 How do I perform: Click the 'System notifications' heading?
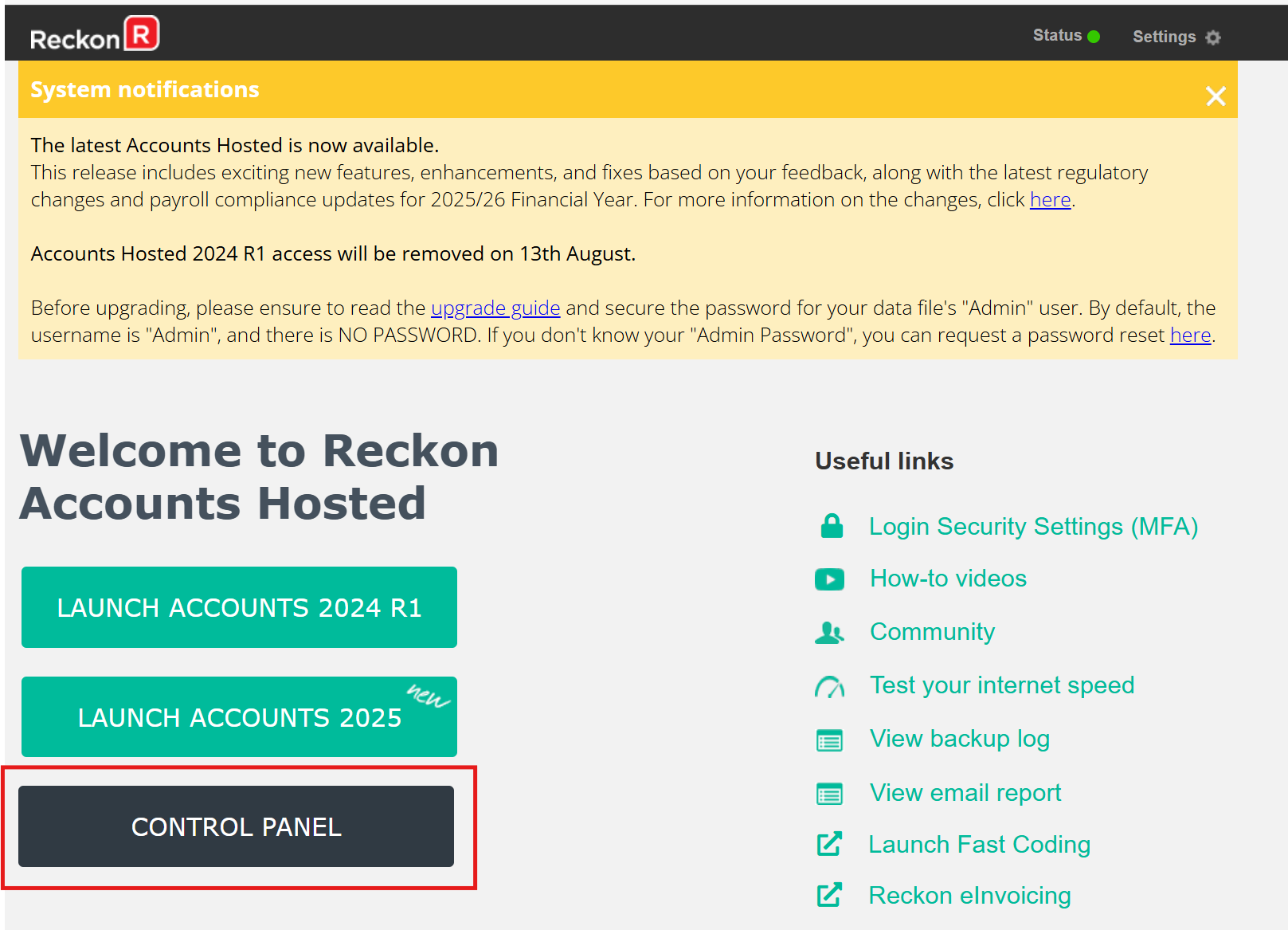coord(145,89)
